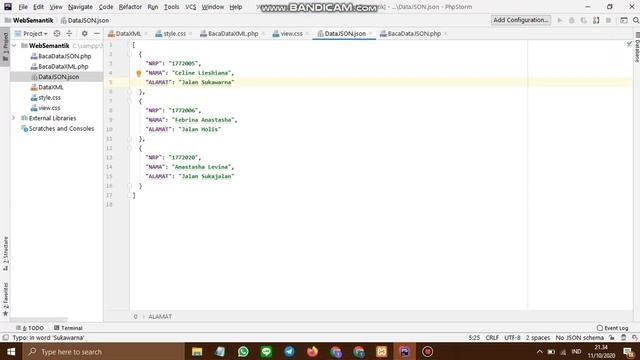Select view.css in project tree
The image size is (640, 360).
[49, 108]
